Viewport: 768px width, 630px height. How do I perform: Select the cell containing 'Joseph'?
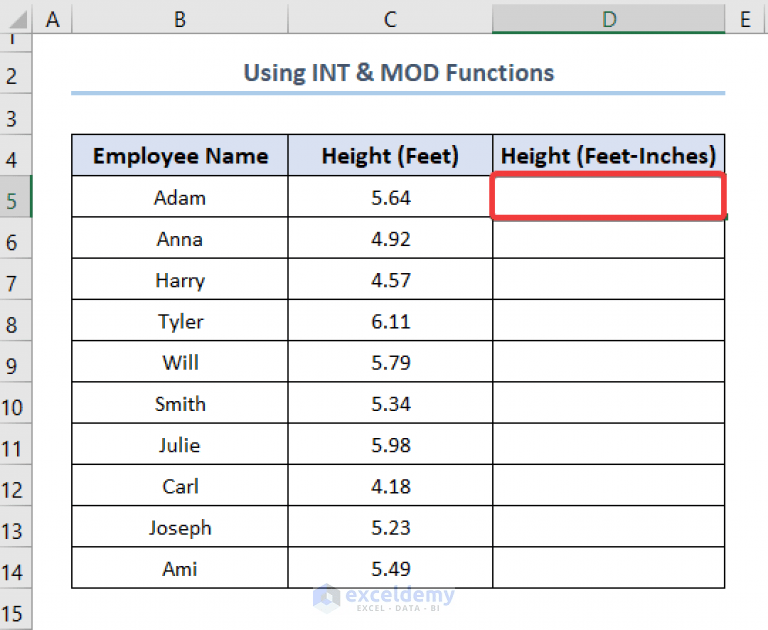(x=180, y=527)
